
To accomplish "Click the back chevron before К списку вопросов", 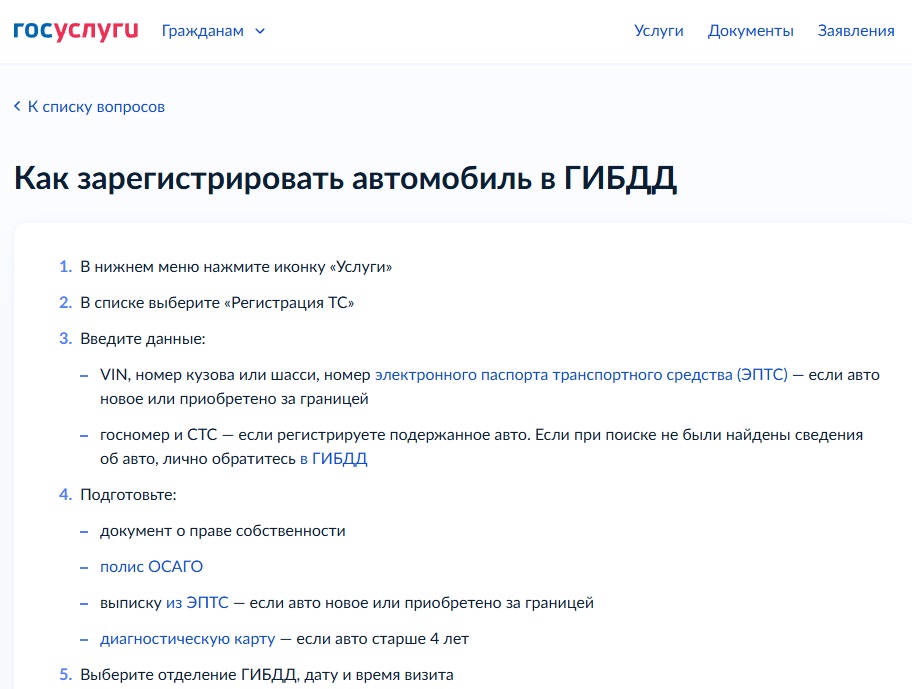I will 17,106.
